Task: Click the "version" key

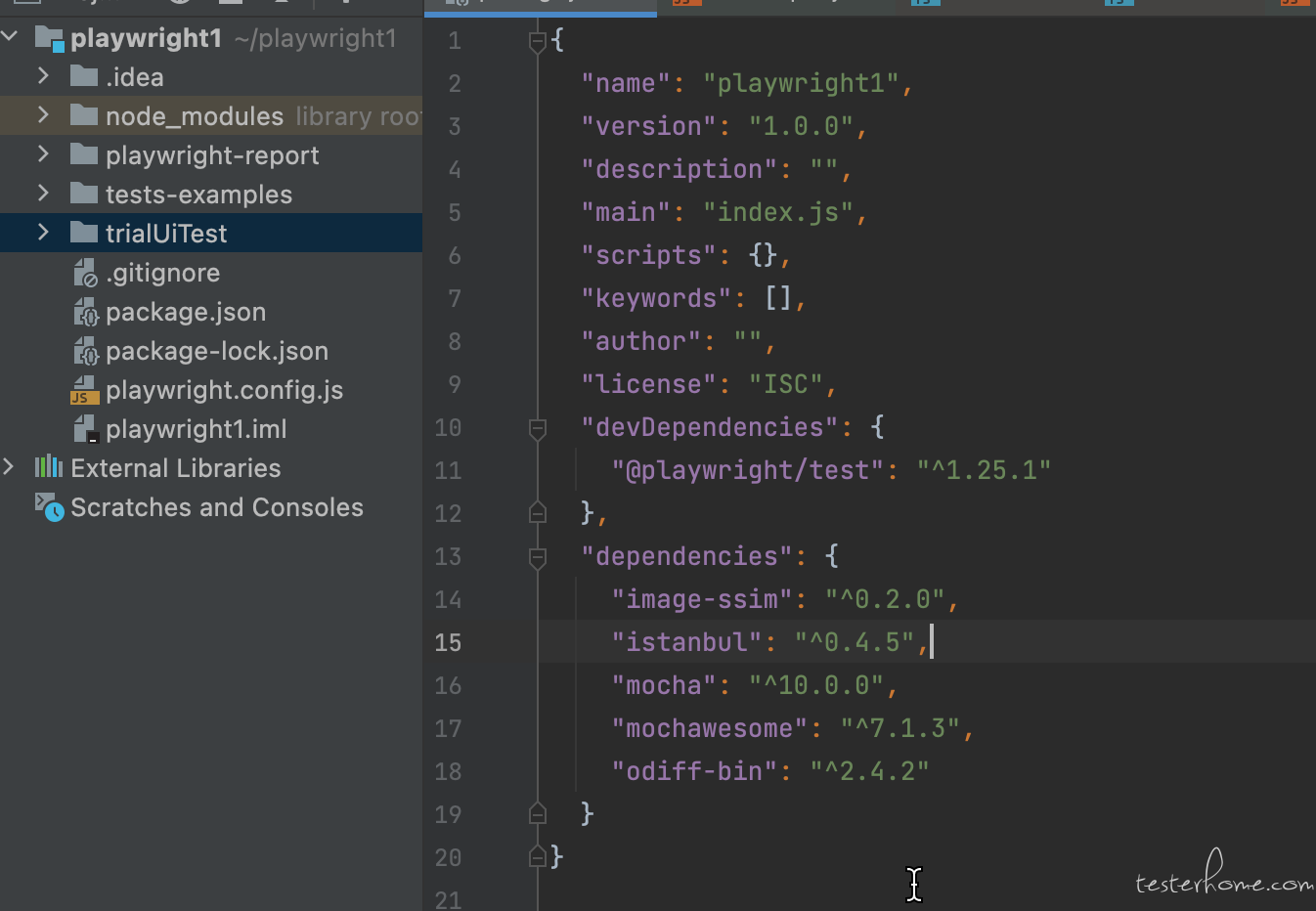Action: [x=649, y=126]
